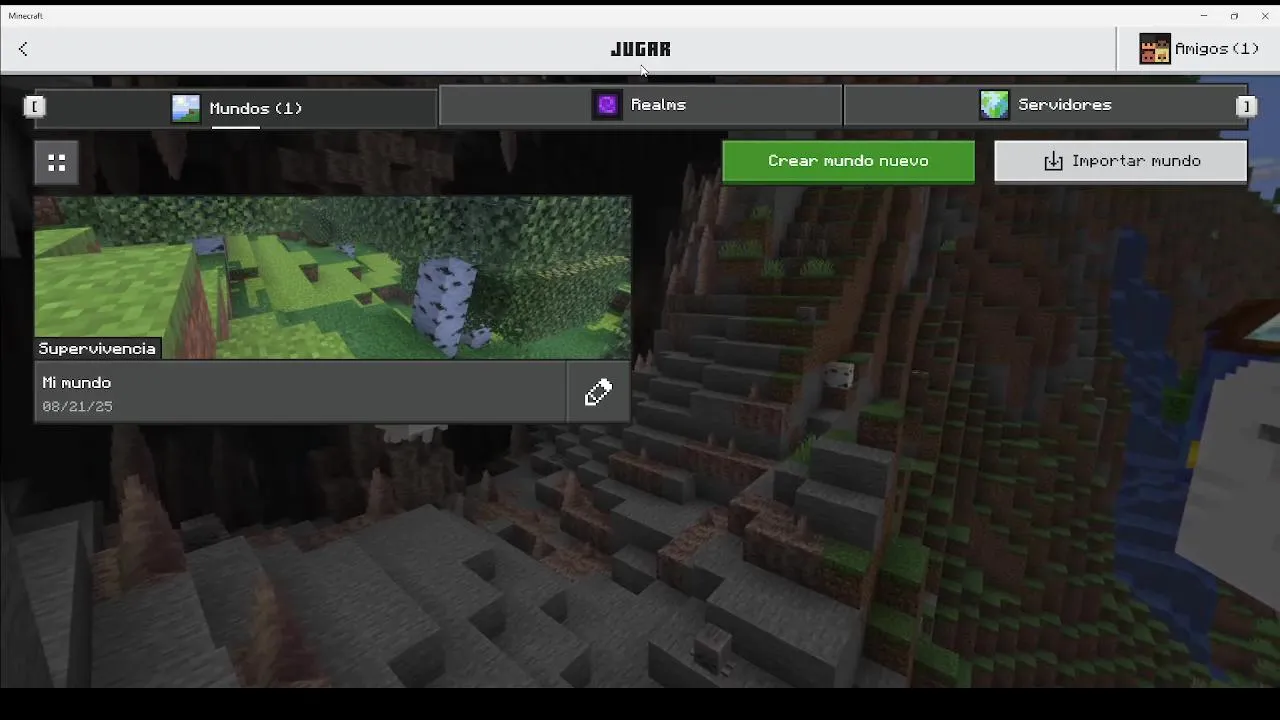Open the Amigos (1) friends panel

click(1198, 49)
